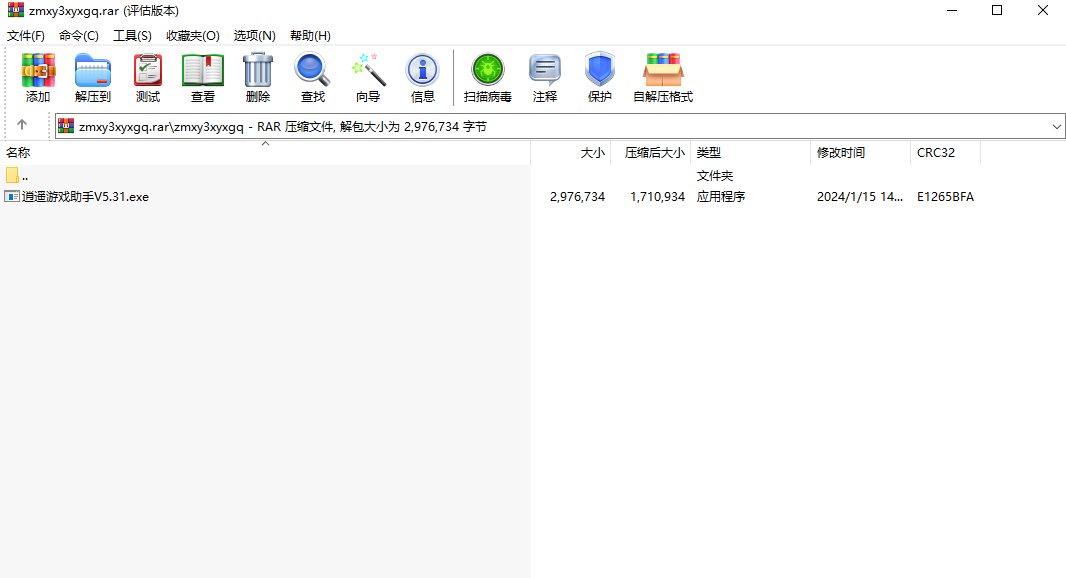Maximize the WinRAR window
The width and height of the screenshot is (1066, 578).
pyautogui.click(x=997, y=10)
